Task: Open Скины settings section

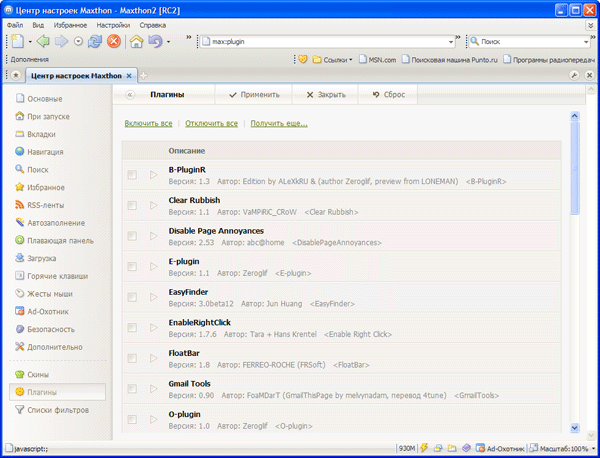Action: click(x=32, y=375)
